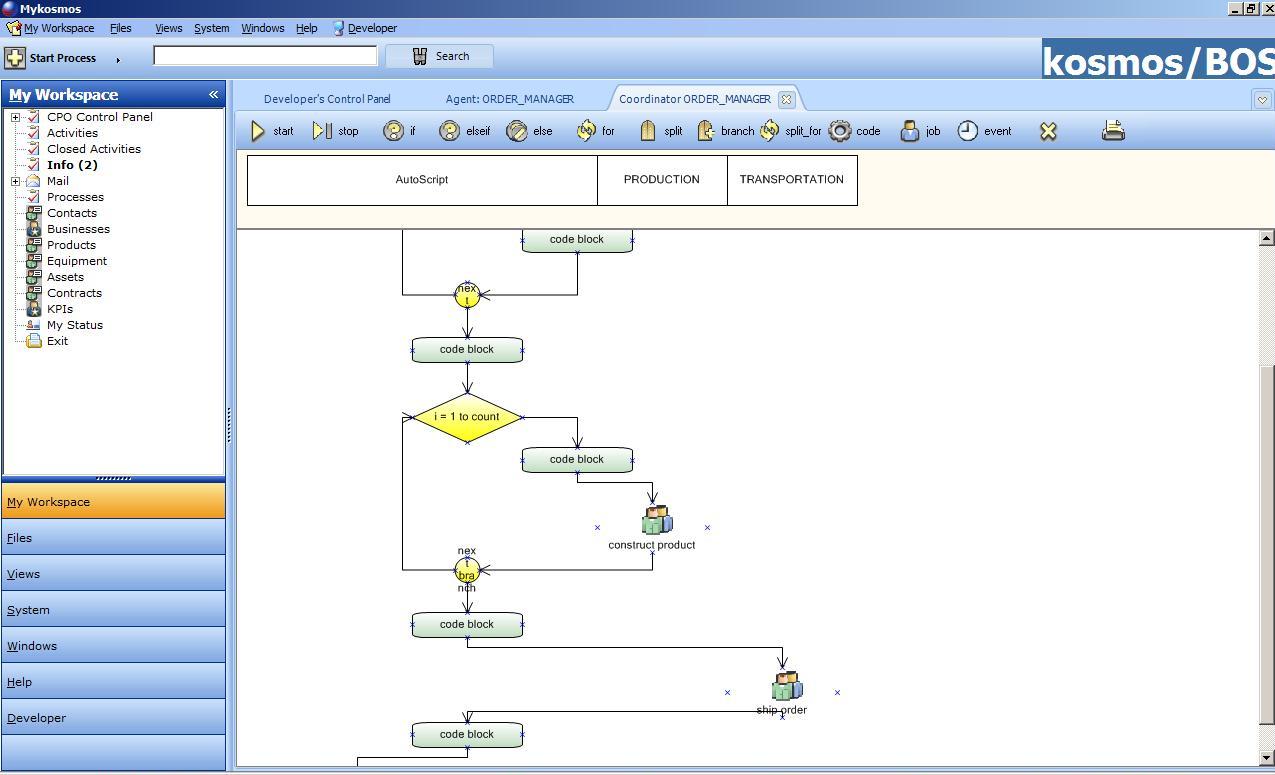Open the Developer menu in menu bar
The width and height of the screenshot is (1275, 775).
(365, 28)
